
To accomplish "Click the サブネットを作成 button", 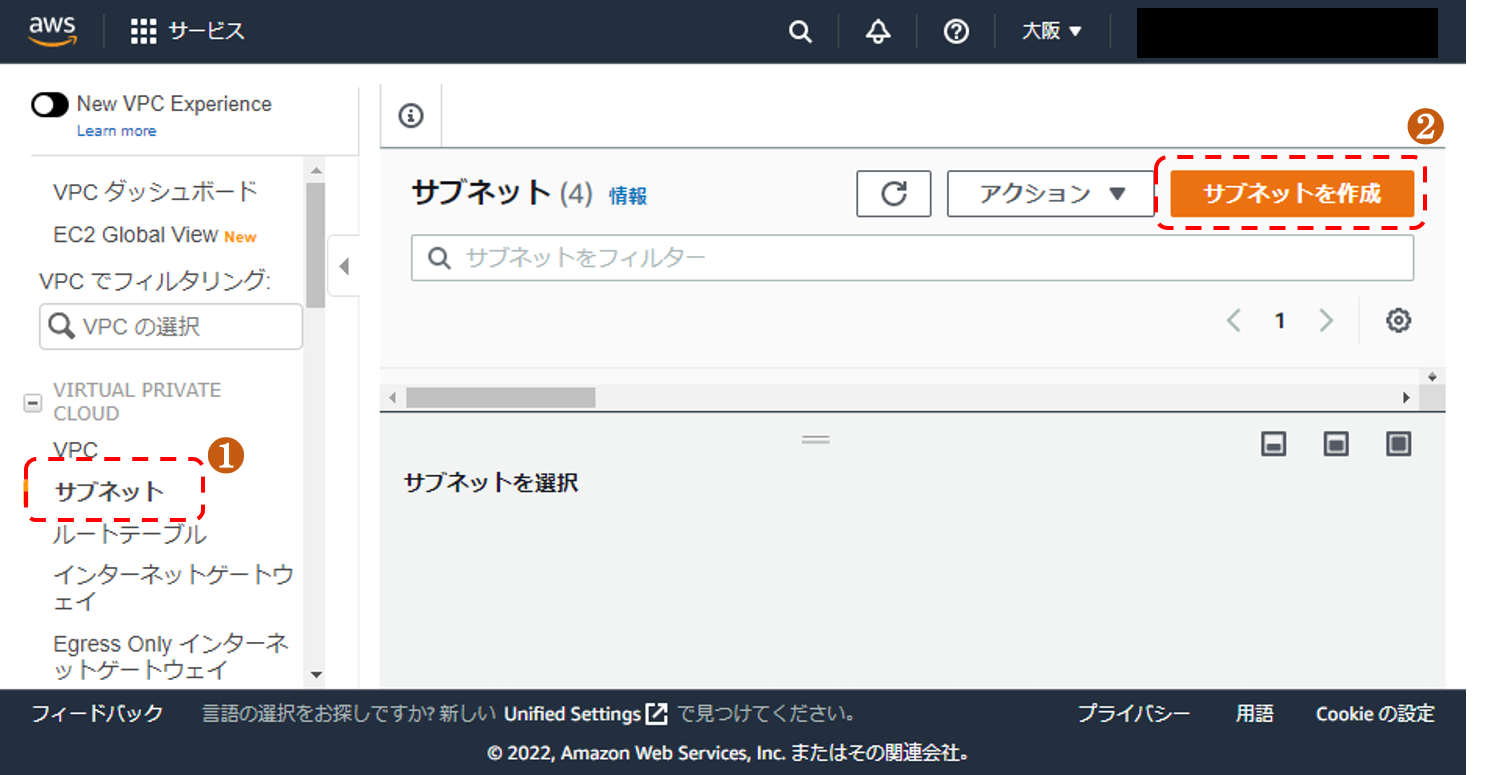I will (x=1292, y=193).
